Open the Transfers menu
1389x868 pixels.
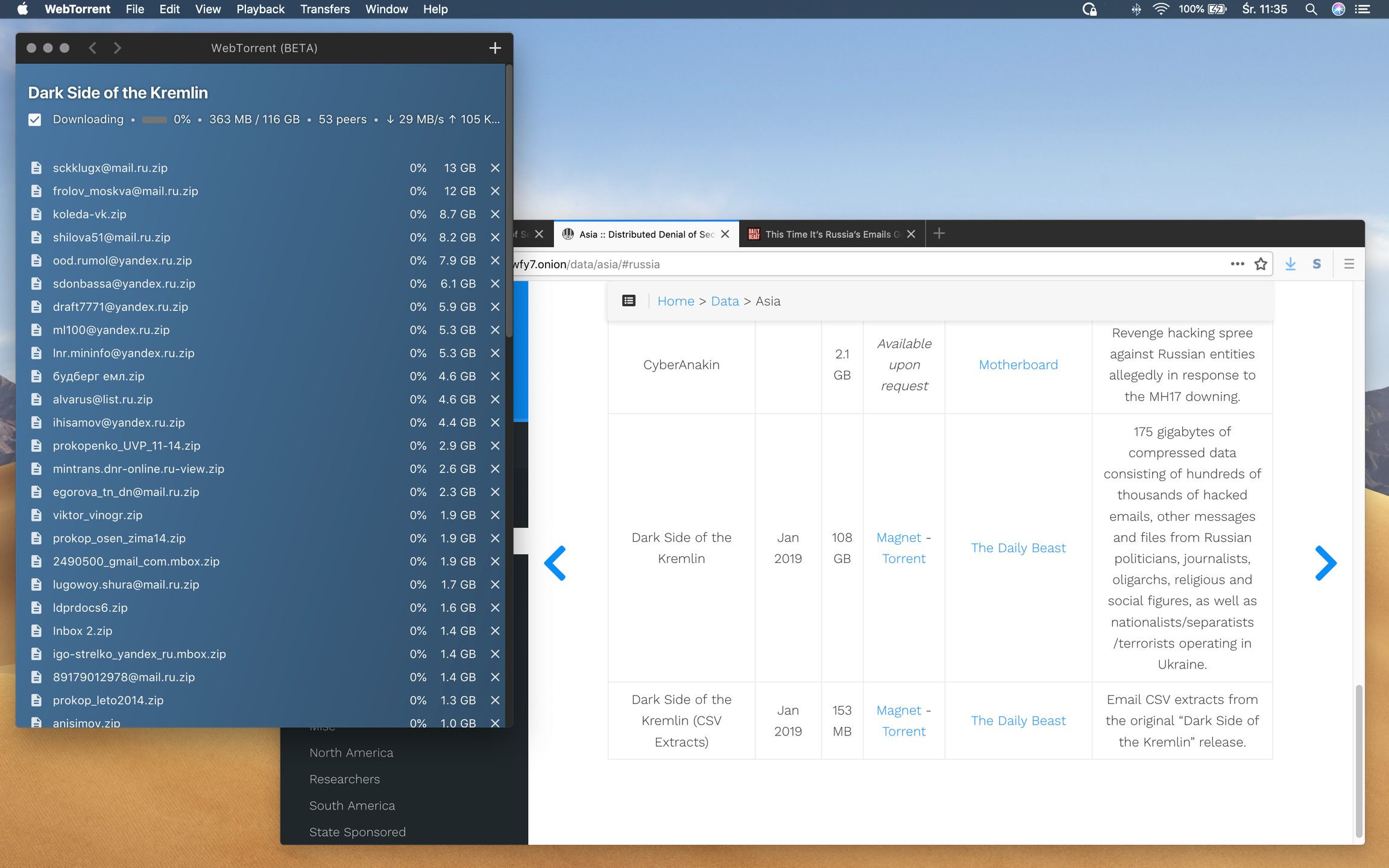pyautogui.click(x=324, y=9)
